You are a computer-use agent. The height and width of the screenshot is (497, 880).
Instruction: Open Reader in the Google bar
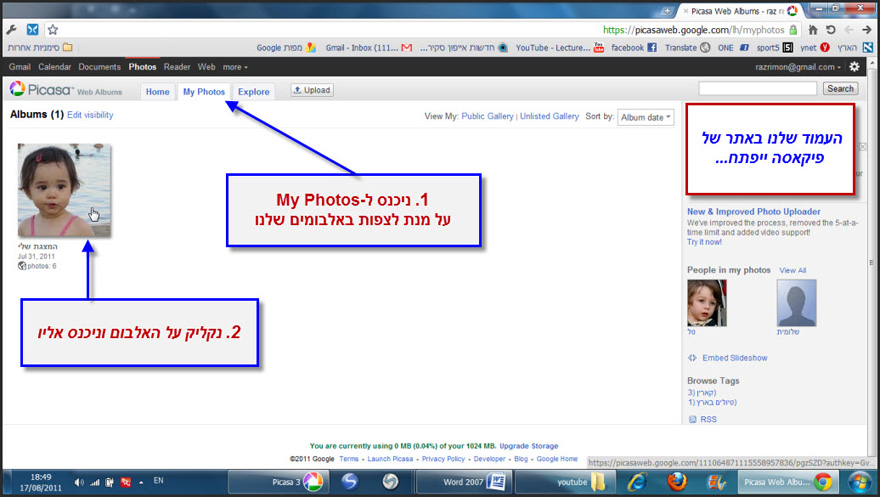pos(177,67)
